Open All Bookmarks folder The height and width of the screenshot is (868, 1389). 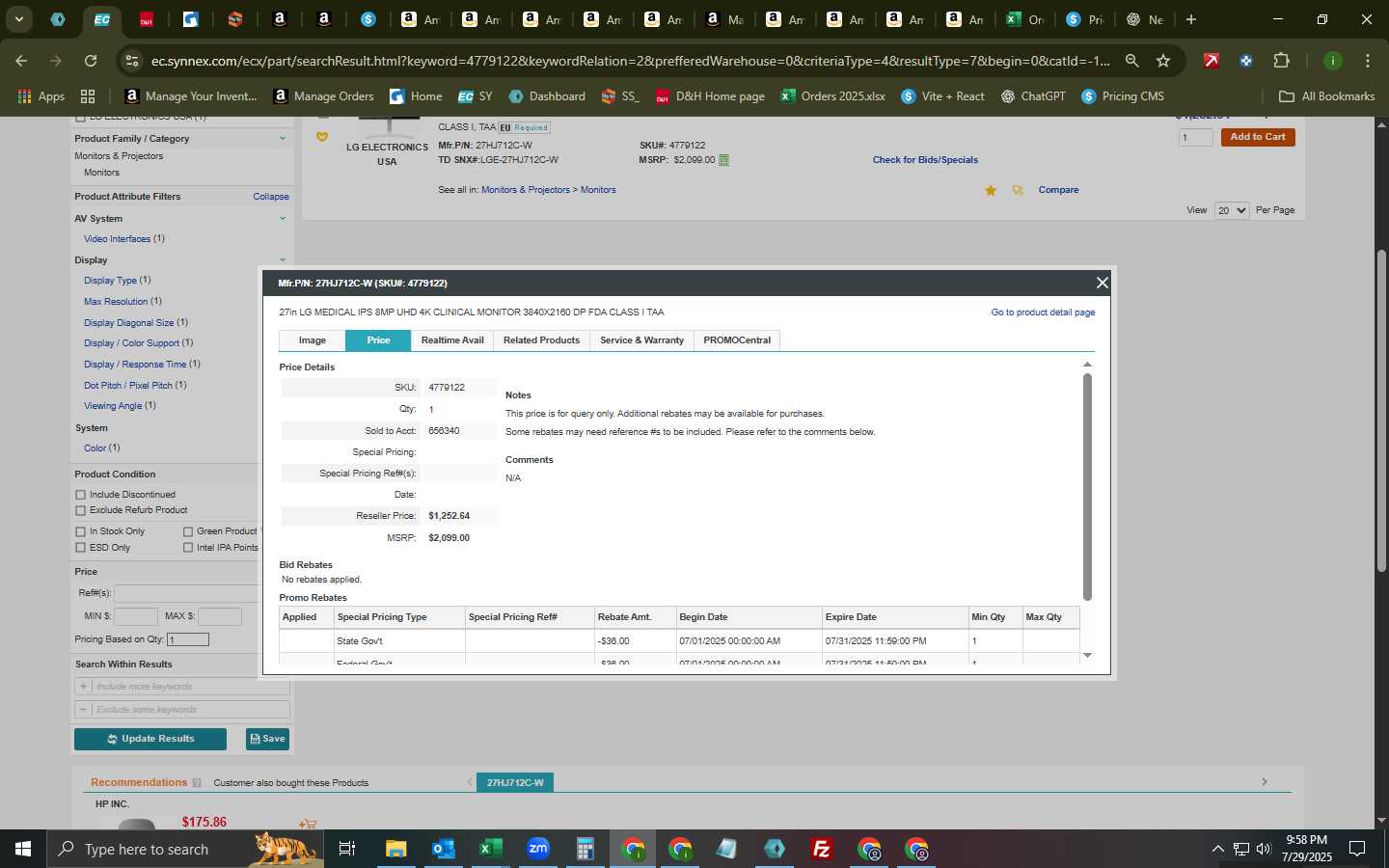[1327, 96]
